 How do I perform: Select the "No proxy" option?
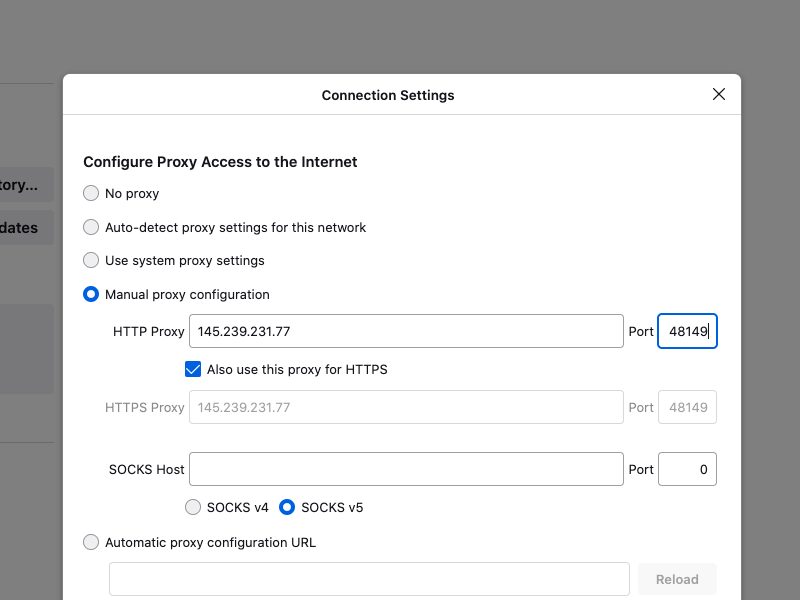91,193
